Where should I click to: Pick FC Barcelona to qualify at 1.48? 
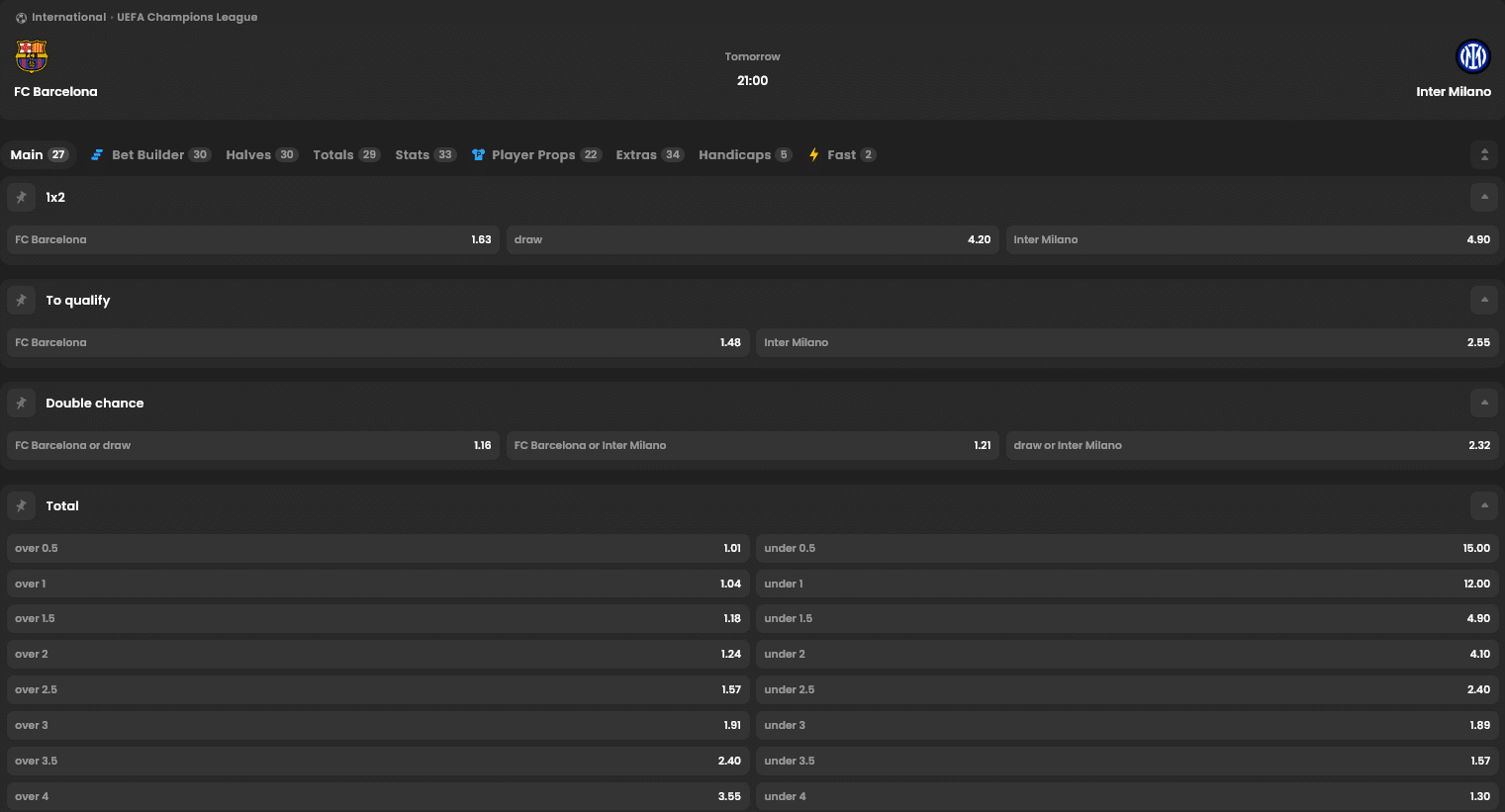tap(378, 342)
